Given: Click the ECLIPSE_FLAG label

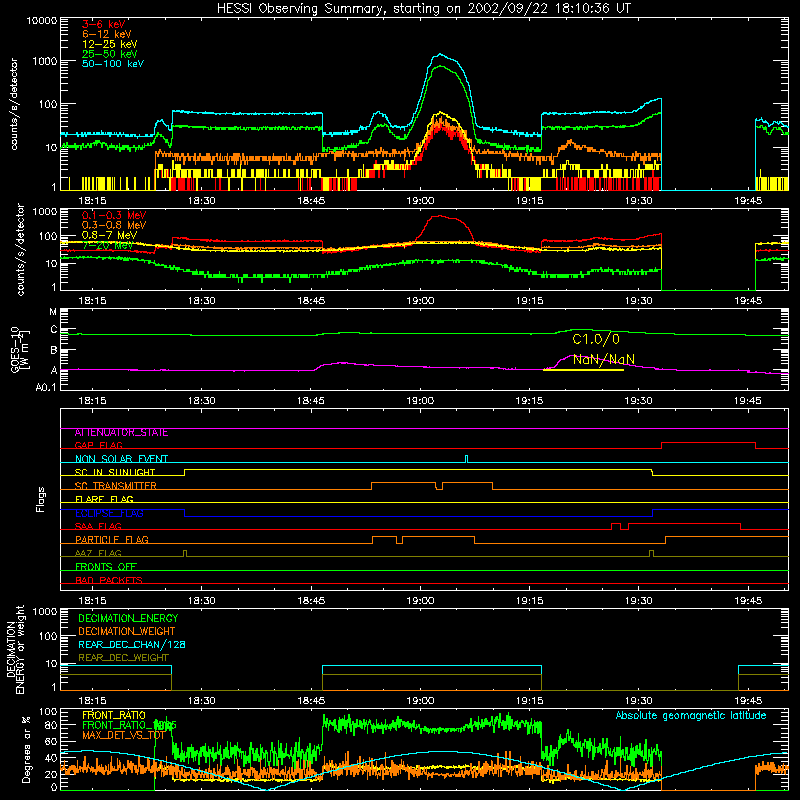Looking at the screenshot, I should [109, 513].
